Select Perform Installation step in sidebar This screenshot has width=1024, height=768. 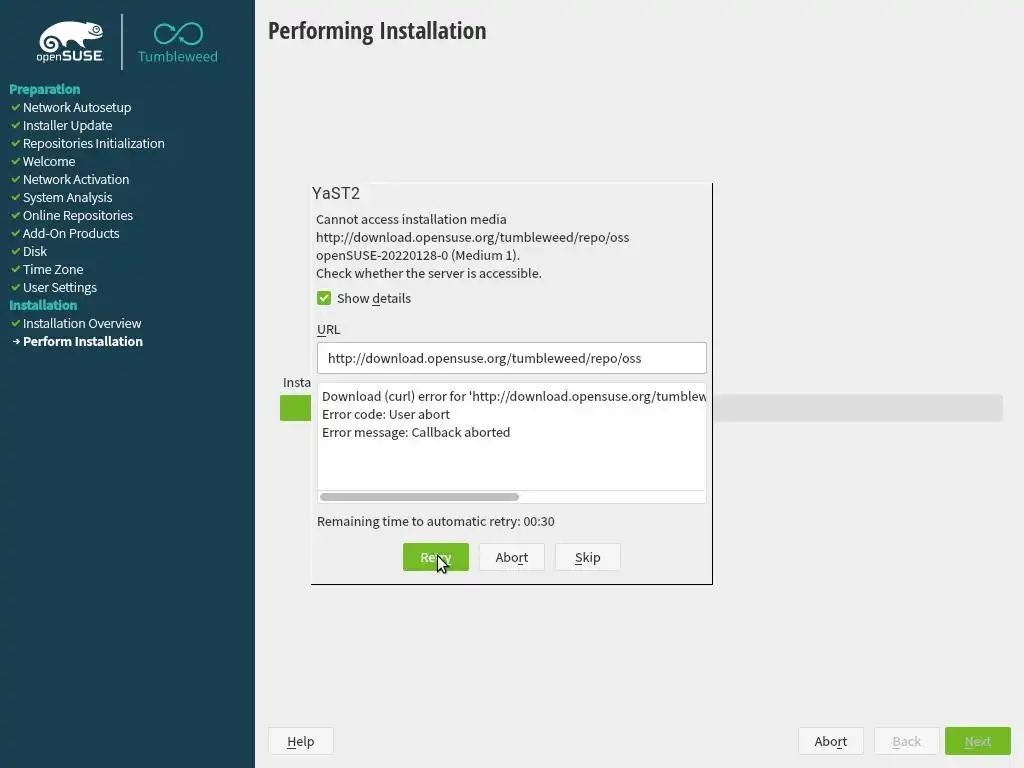pyautogui.click(x=83, y=341)
